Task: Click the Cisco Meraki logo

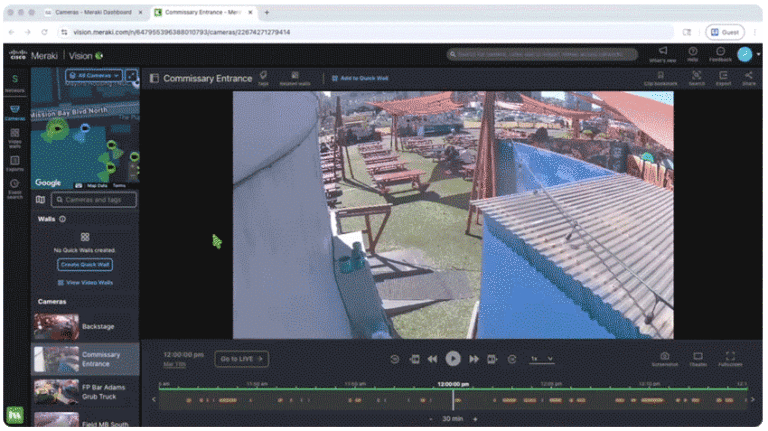Action: pyautogui.click(x=34, y=56)
